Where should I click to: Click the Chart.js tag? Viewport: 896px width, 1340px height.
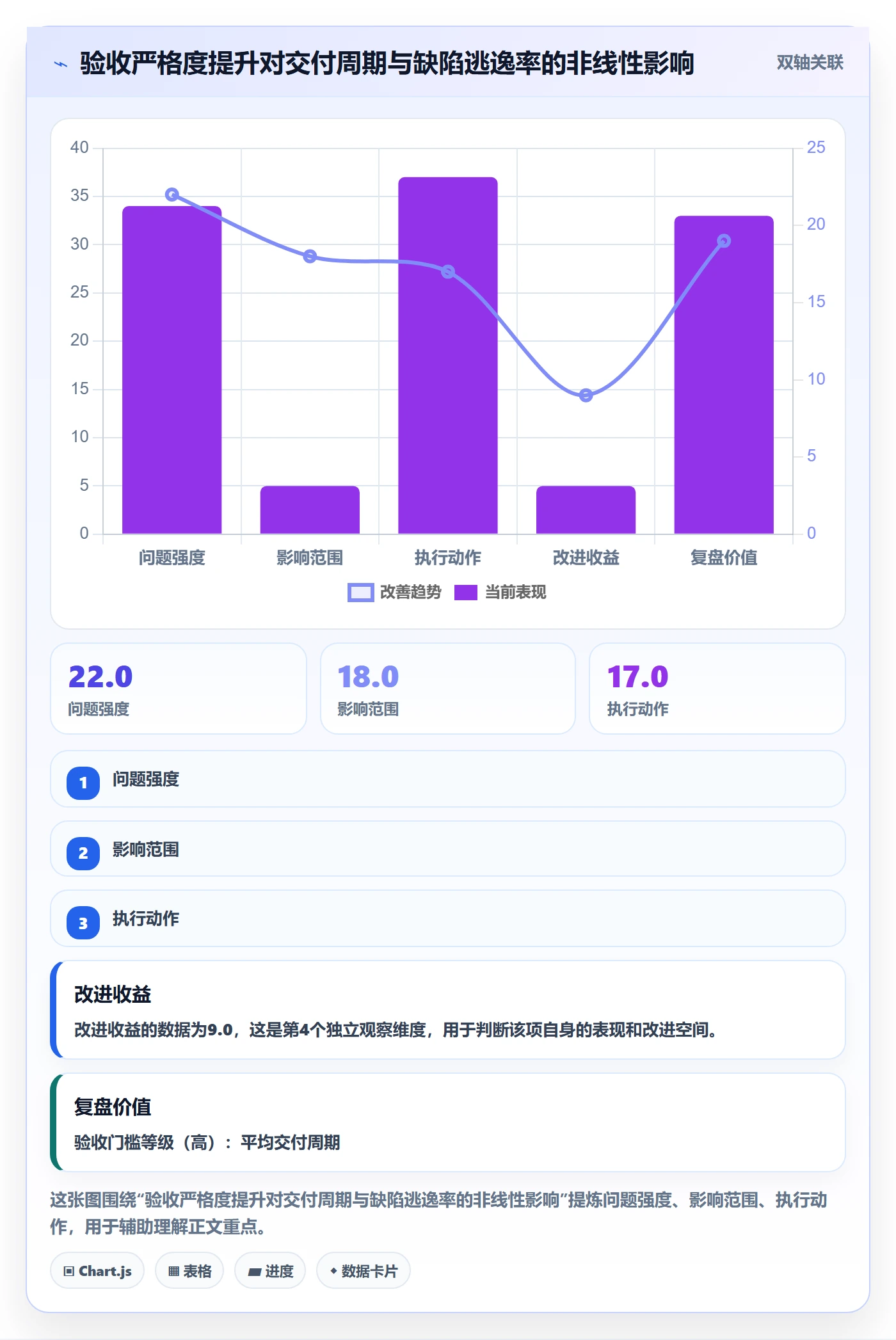(97, 1271)
